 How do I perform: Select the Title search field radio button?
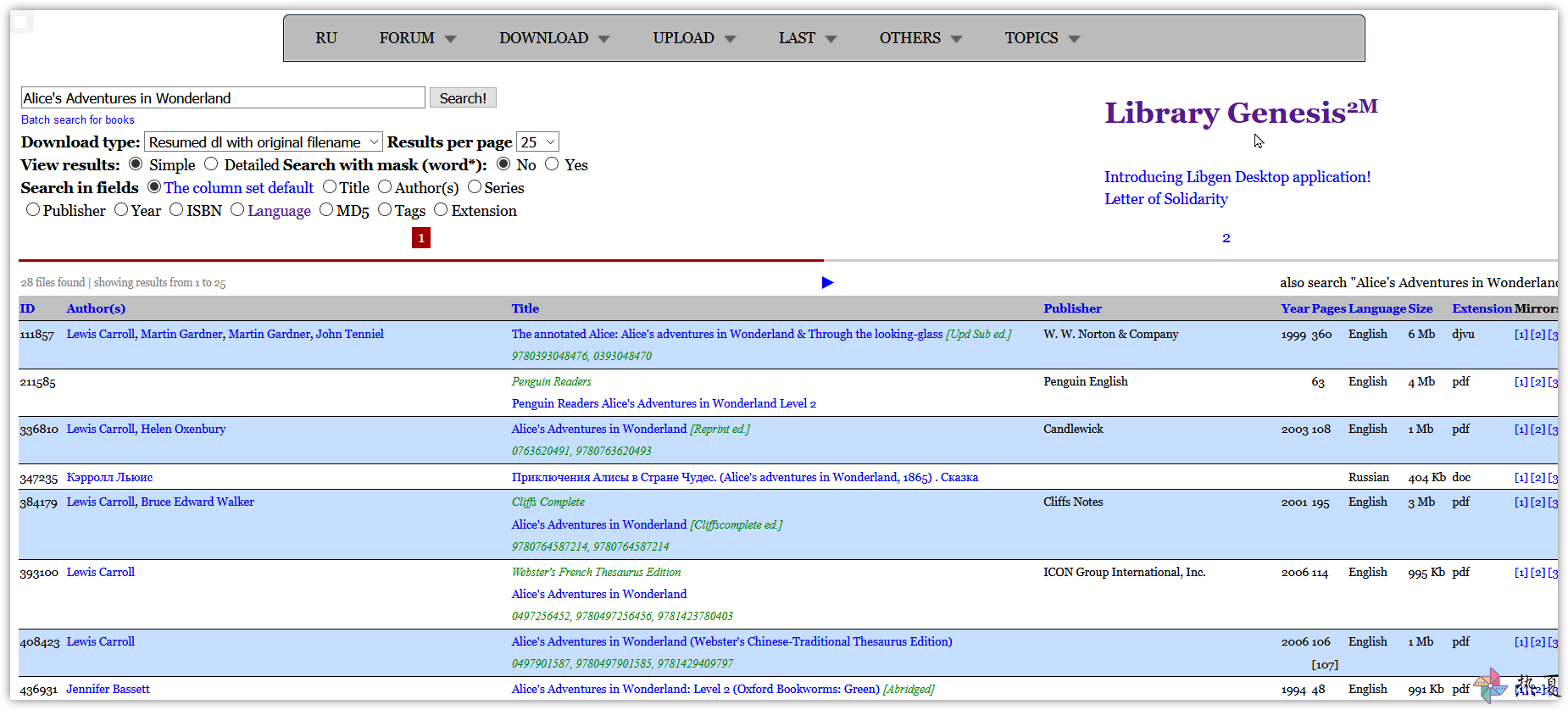(x=330, y=186)
